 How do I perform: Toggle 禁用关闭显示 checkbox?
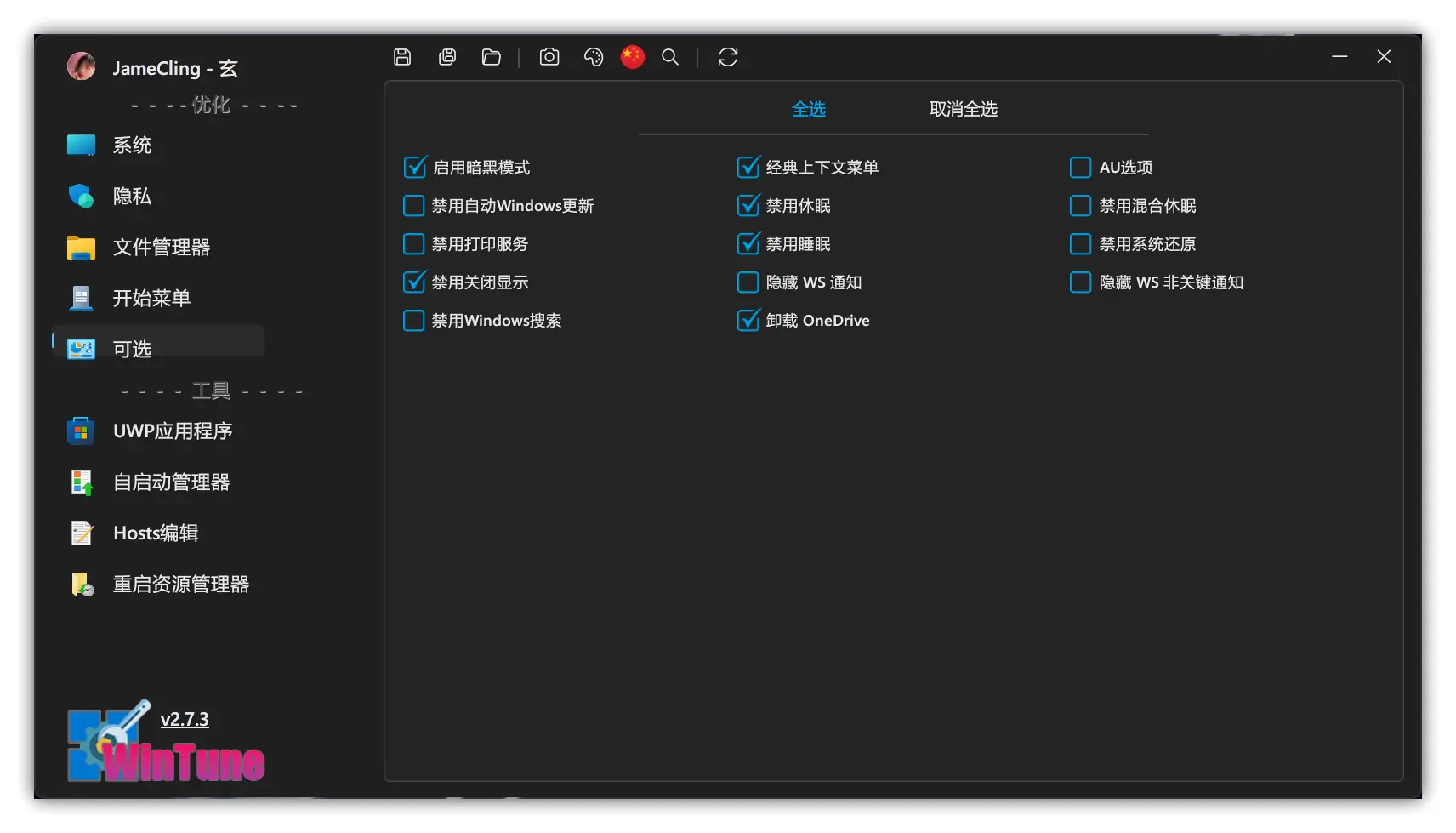(x=414, y=282)
